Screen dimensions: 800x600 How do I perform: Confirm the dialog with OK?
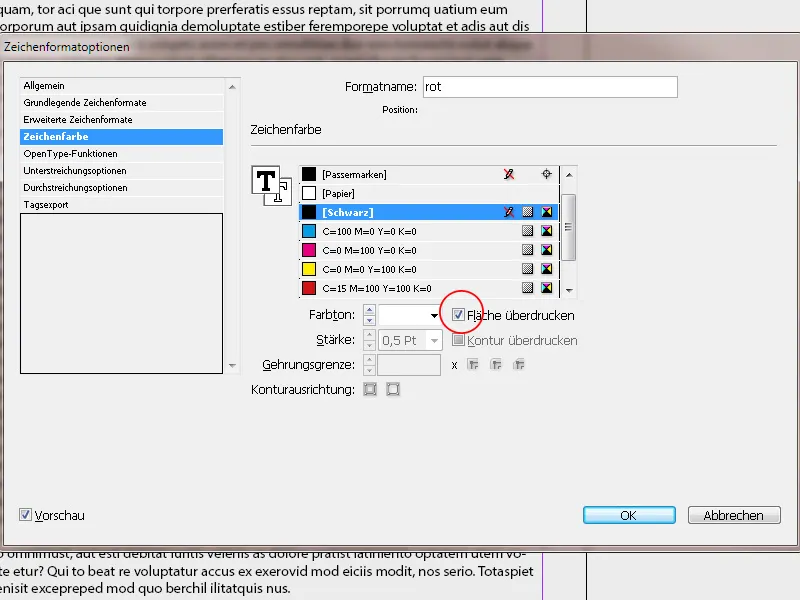tap(629, 514)
